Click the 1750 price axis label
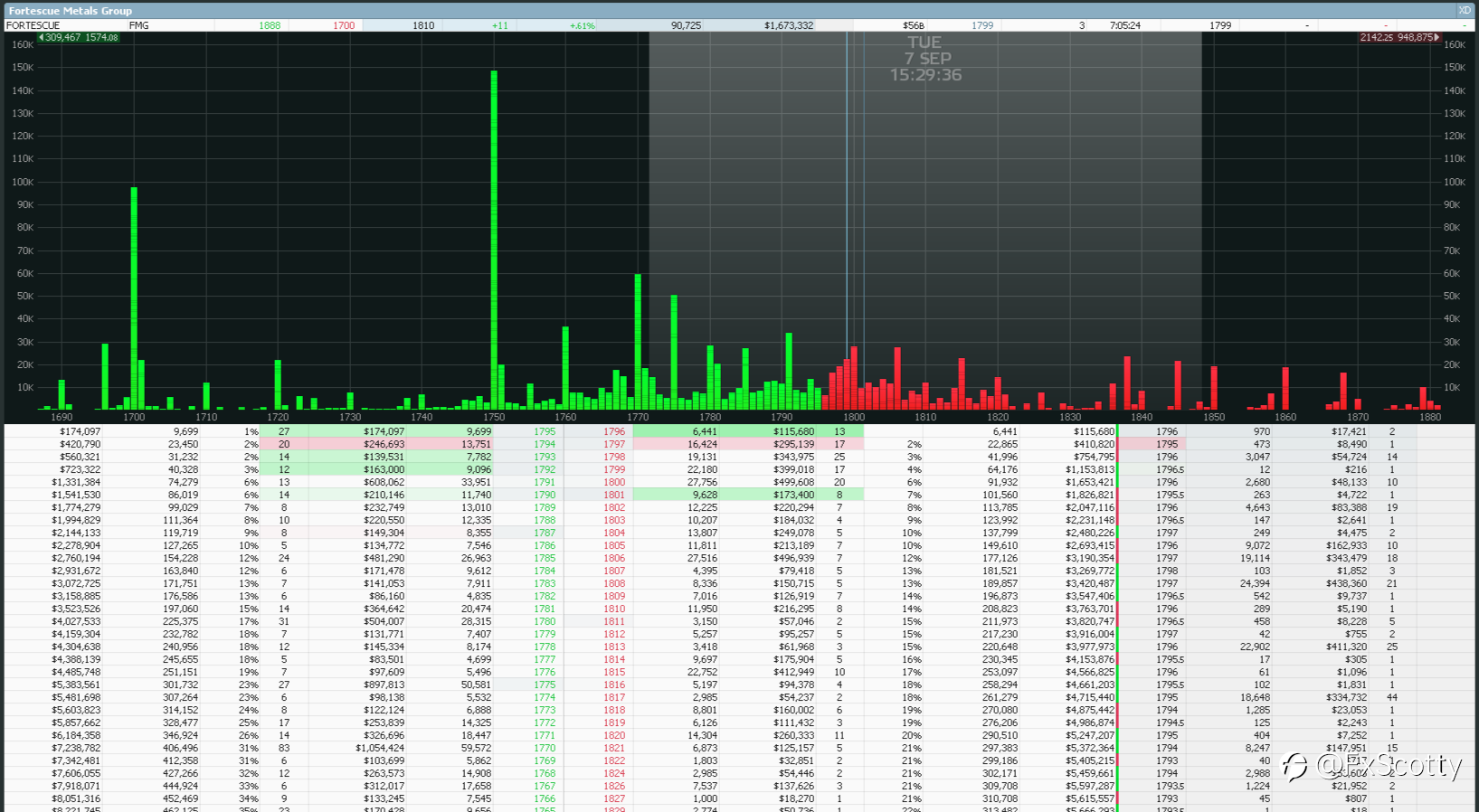Image resolution: width=1479 pixels, height=812 pixels. tap(494, 417)
